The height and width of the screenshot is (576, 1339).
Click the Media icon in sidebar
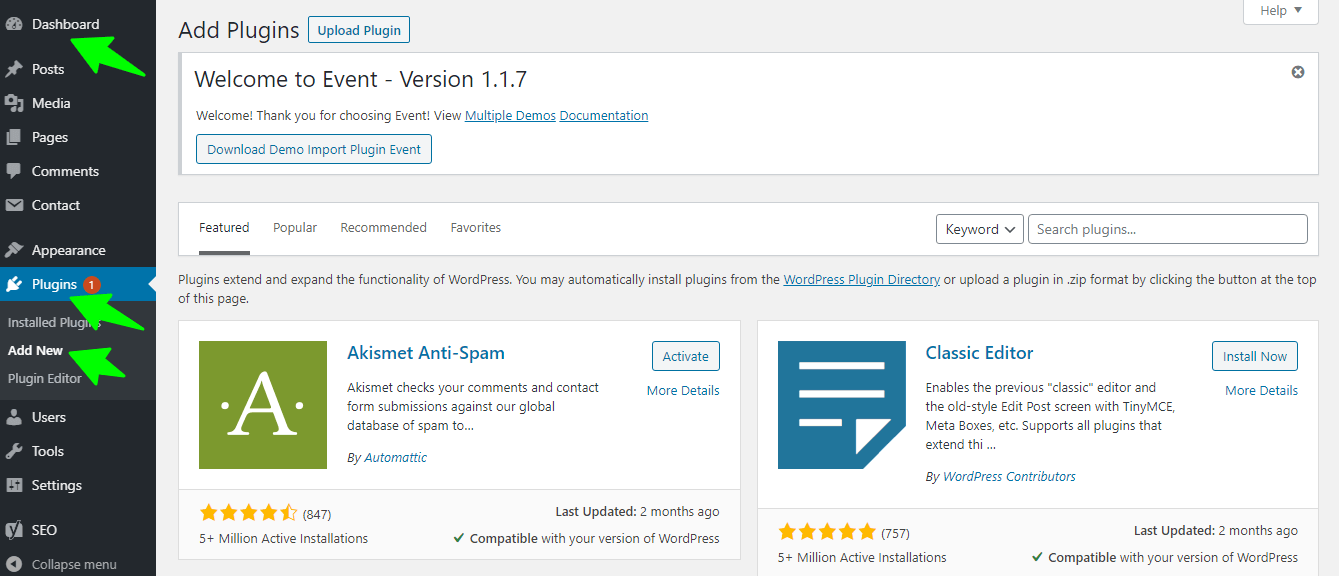click(14, 103)
